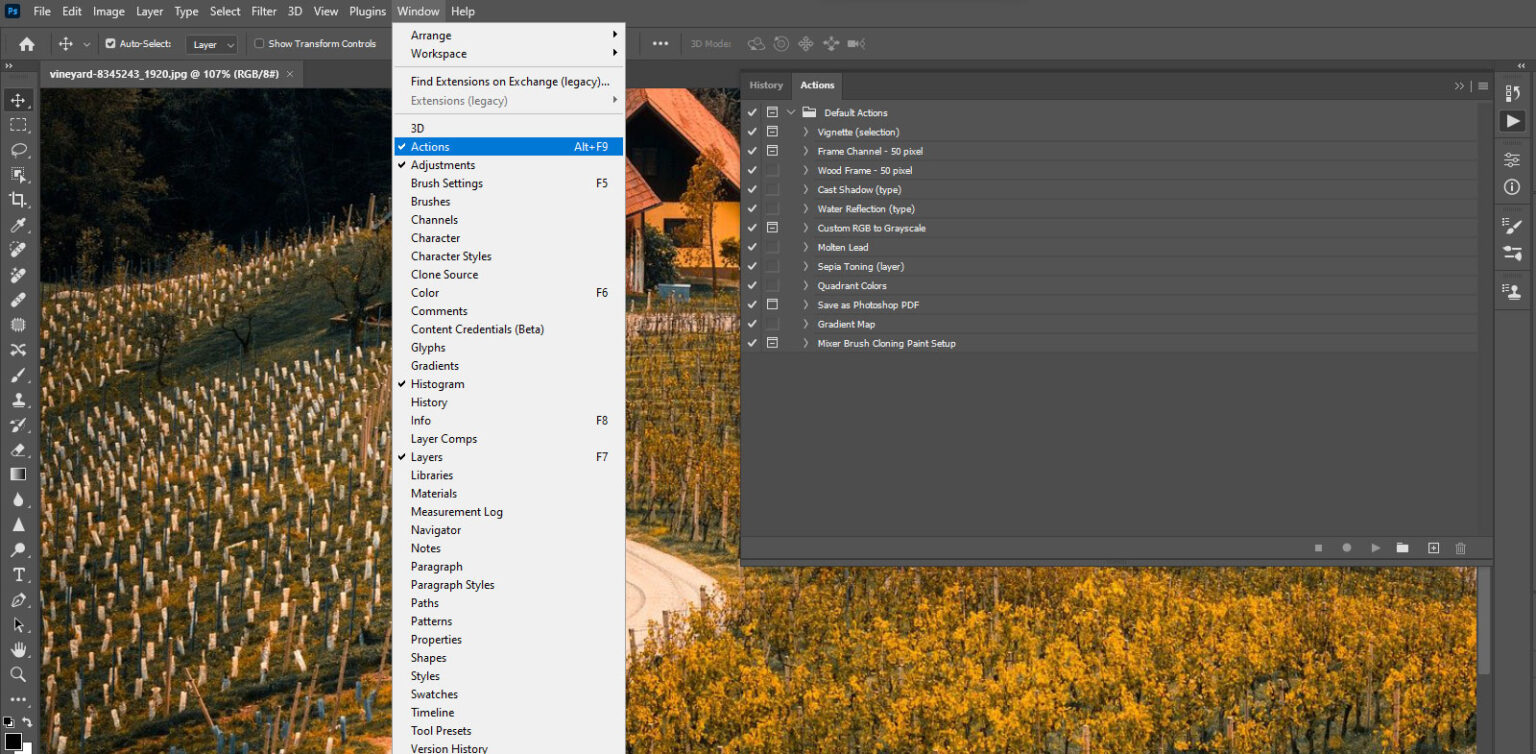Select the Crop tool
Screen dimensions: 1536x754
[x=18, y=200]
